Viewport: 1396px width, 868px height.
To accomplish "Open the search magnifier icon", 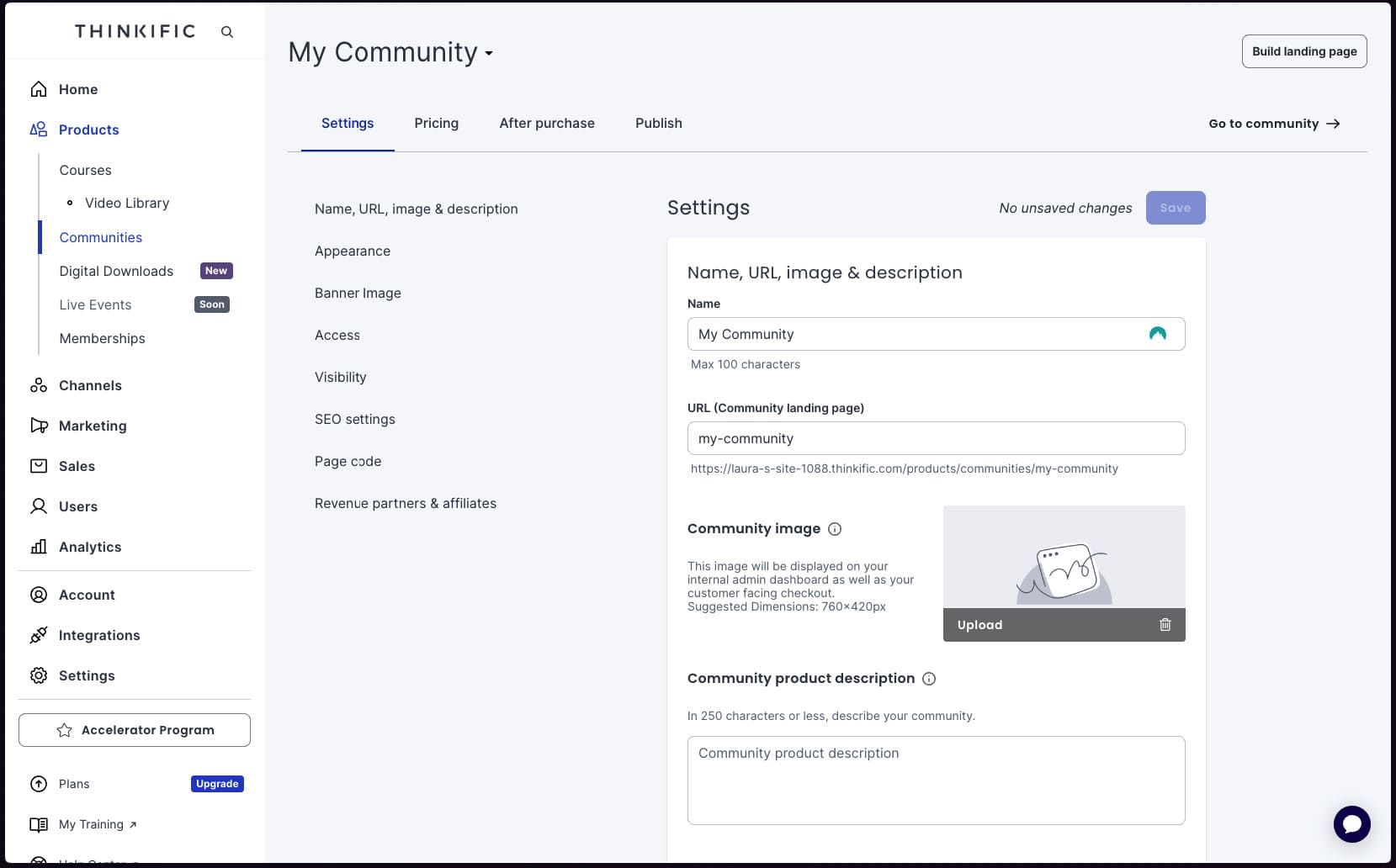I will coord(226,31).
